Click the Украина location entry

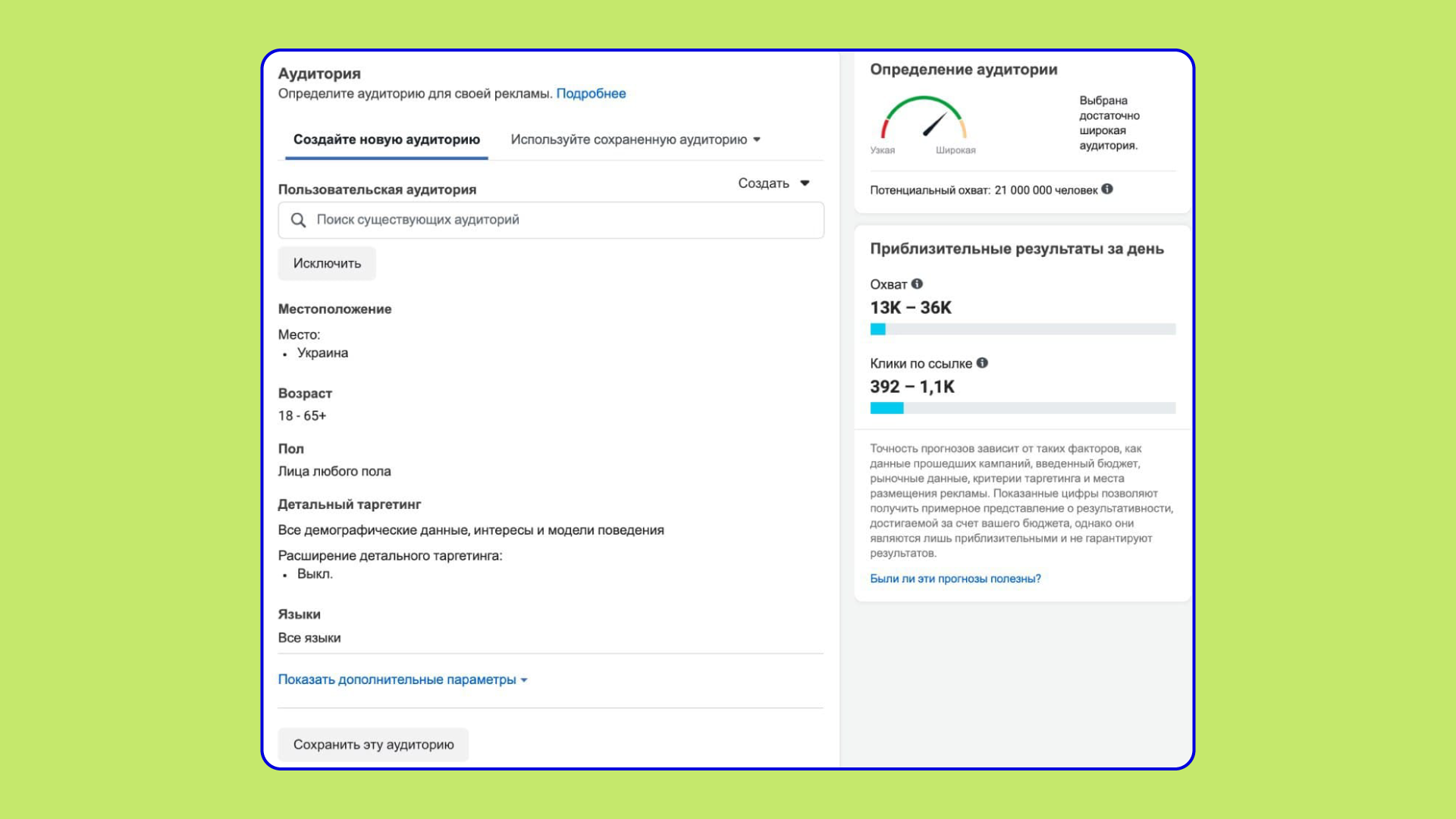tap(322, 353)
